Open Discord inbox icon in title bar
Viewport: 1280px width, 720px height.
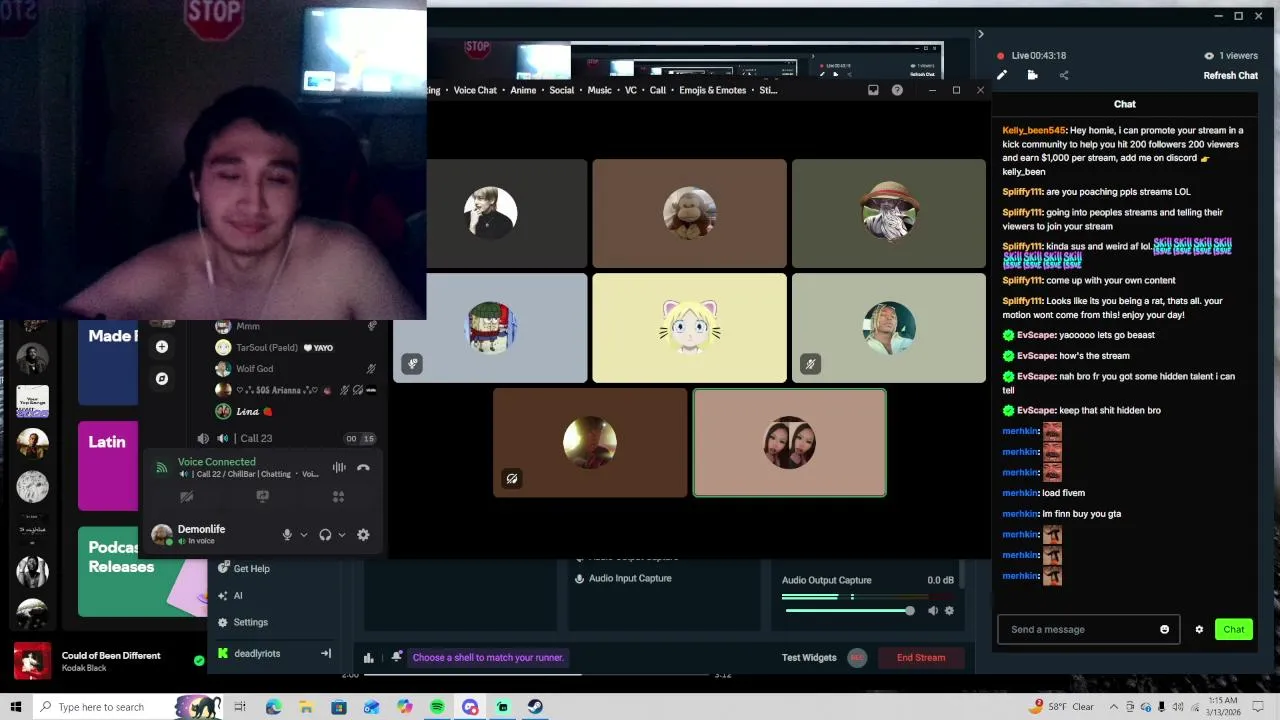(873, 90)
